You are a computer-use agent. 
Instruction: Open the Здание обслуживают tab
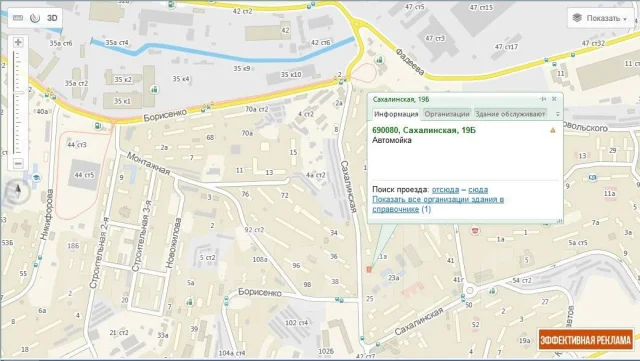(510, 114)
